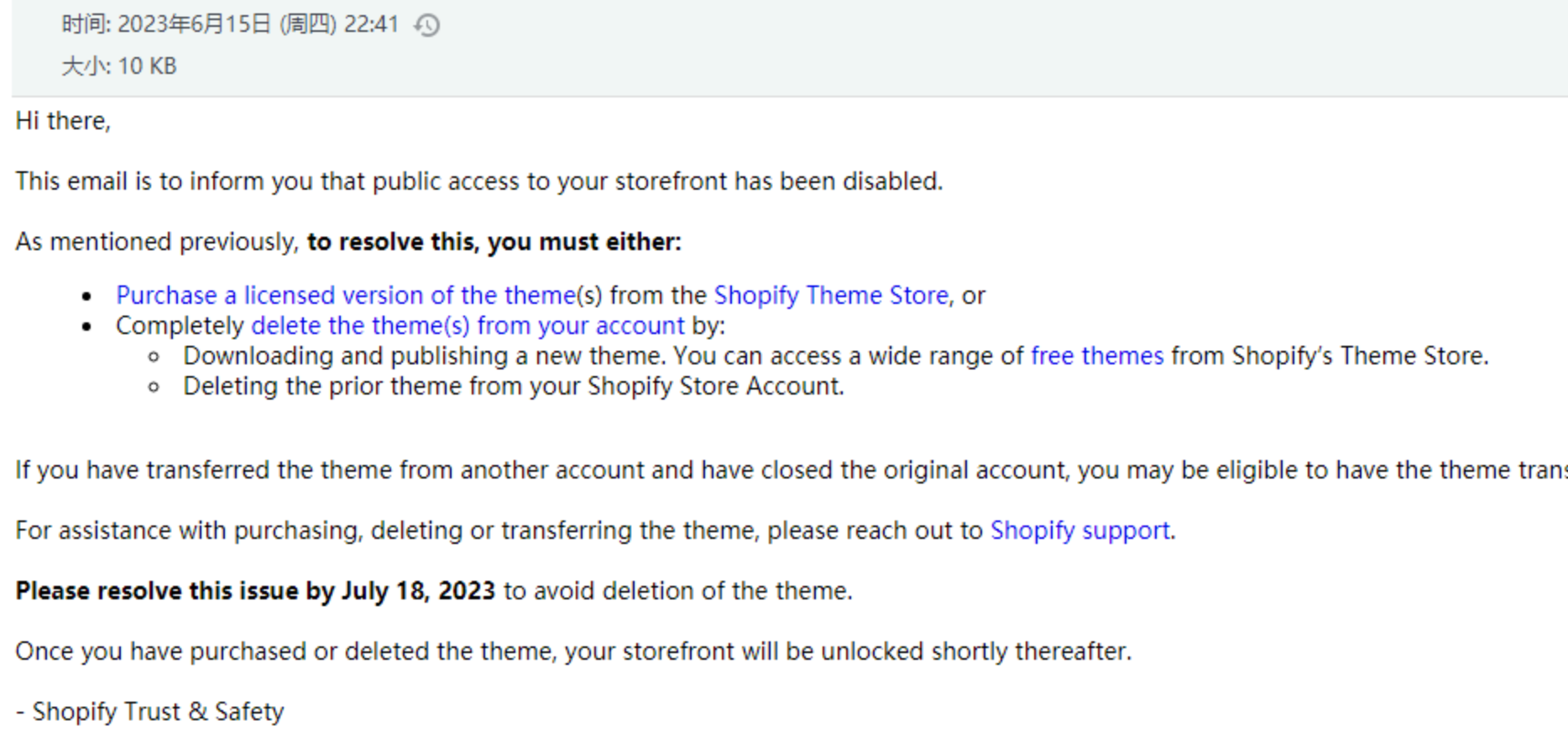Click the sentence 'Once you have purchased or deleted the theme'
Image resolution: width=1568 pixels, height=737 pixels.
coord(573,651)
